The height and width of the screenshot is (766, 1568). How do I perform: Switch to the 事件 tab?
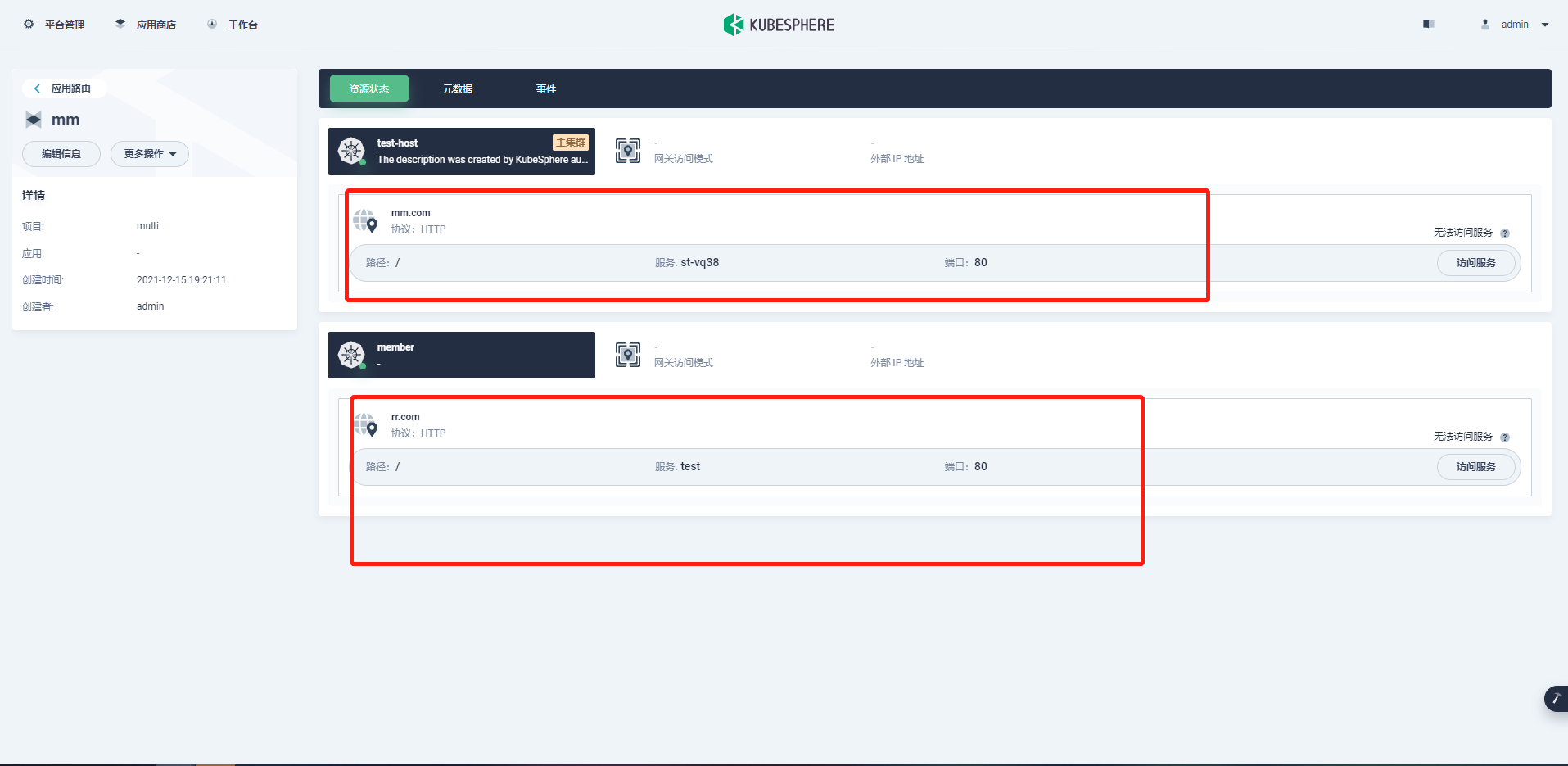pyautogui.click(x=546, y=88)
